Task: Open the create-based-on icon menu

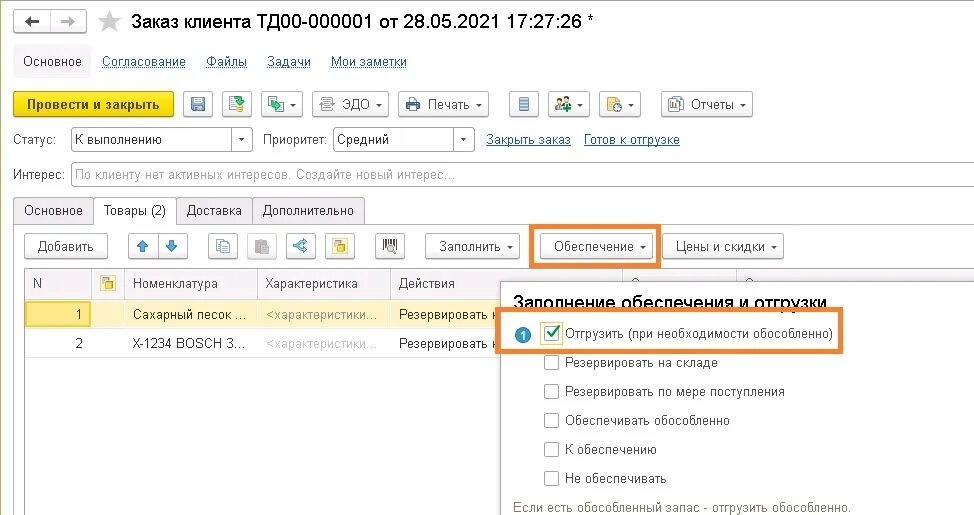Action: [282, 104]
